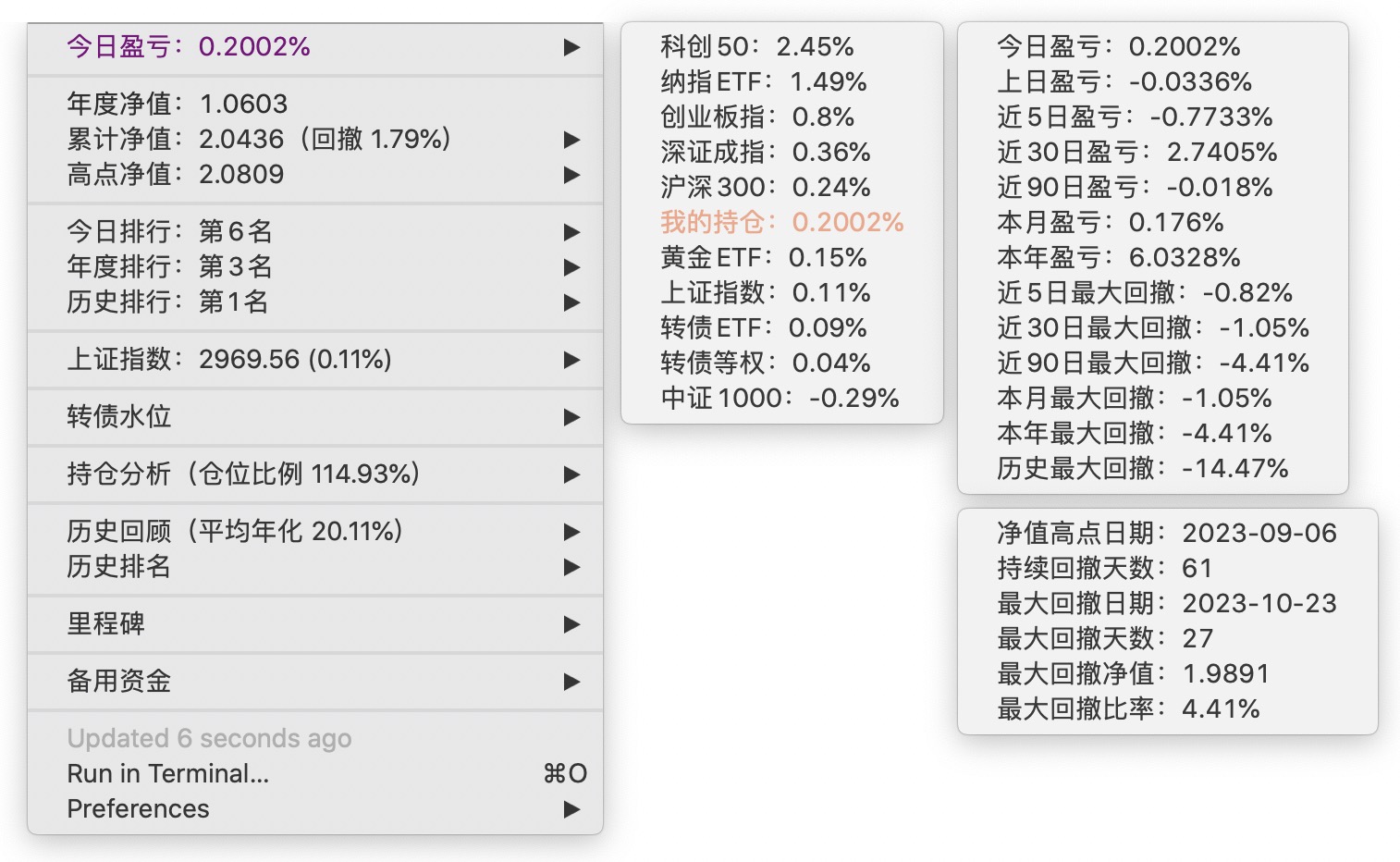This screenshot has height=862, width=1400.
Task: Open the 持仓分析 submenu arrow
Action: [x=571, y=474]
